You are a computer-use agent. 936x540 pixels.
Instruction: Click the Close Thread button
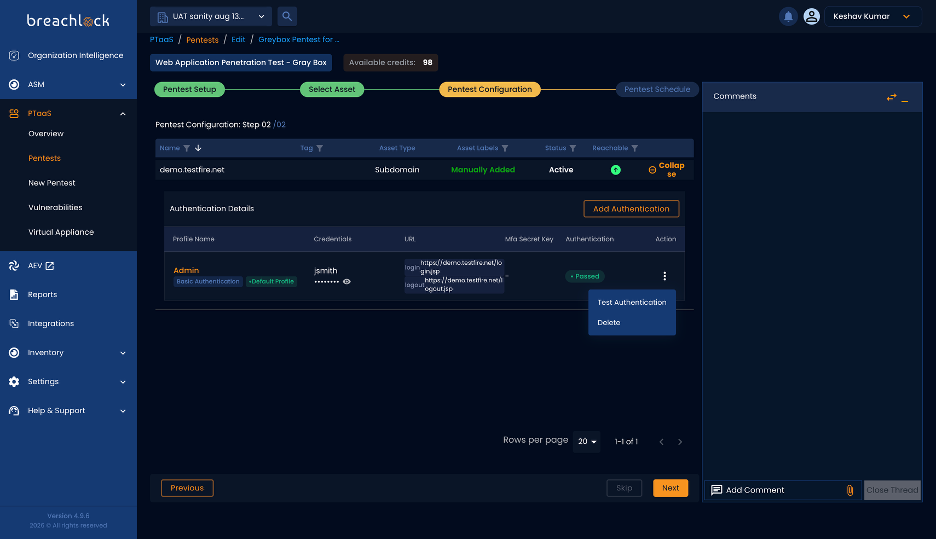pyautogui.click(x=892, y=490)
